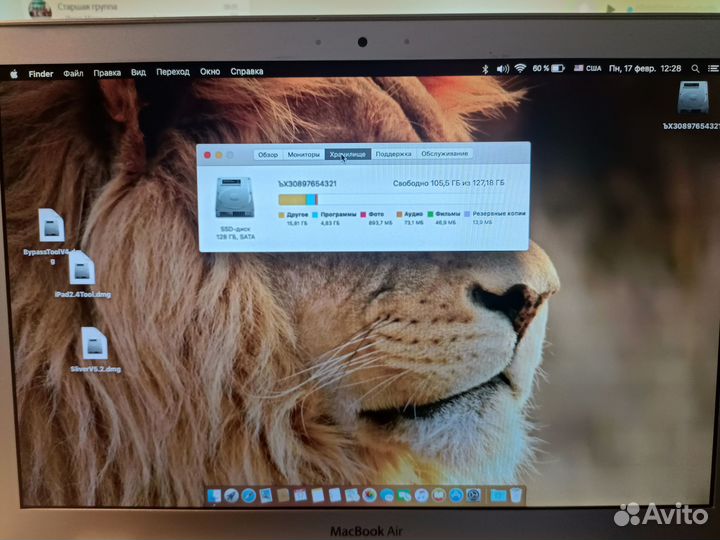Image resolution: width=720 pixels, height=540 pixels.
Task: Click the battery 60% indicator
Action: coord(548,68)
